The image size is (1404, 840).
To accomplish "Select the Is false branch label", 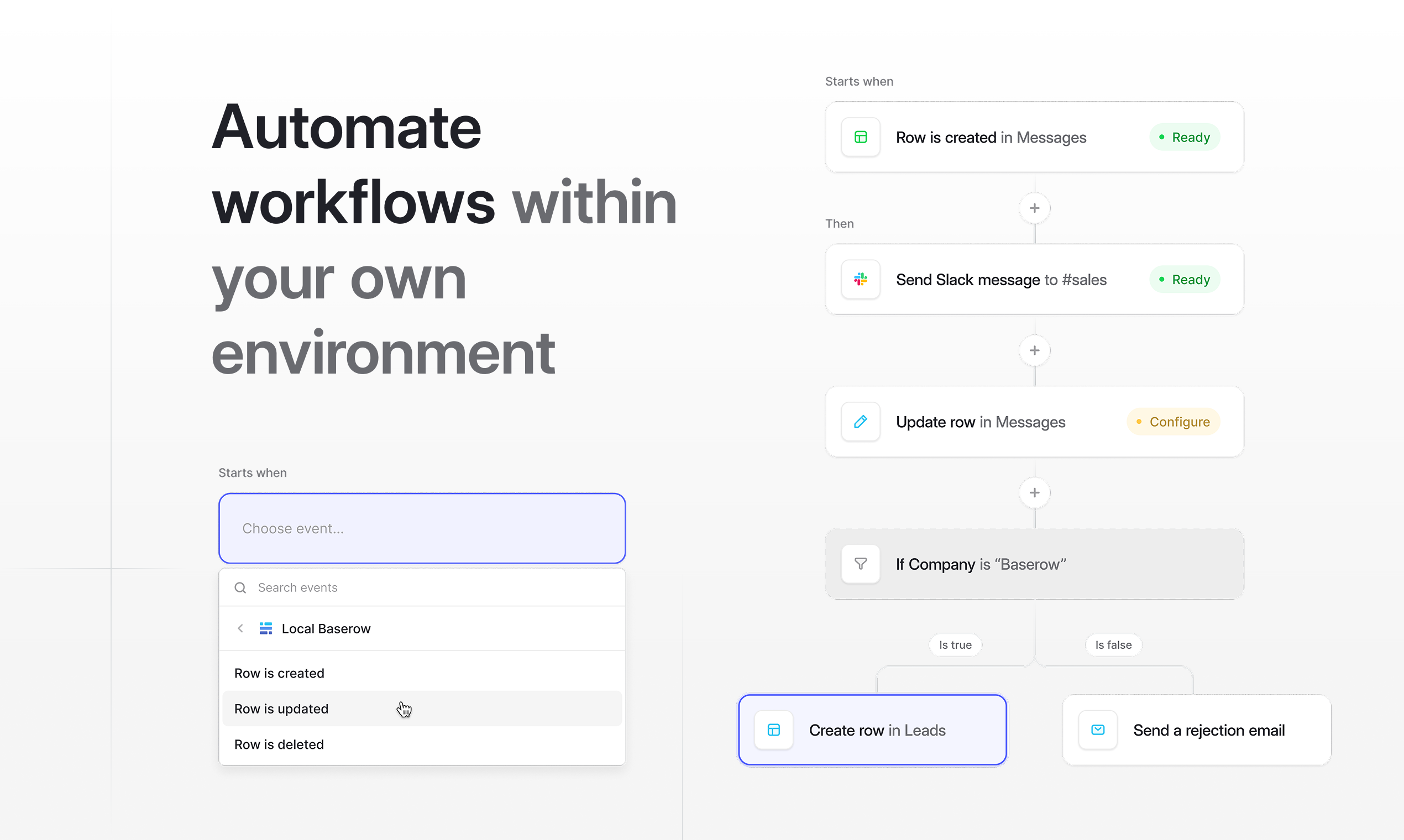I will (x=1113, y=645).
